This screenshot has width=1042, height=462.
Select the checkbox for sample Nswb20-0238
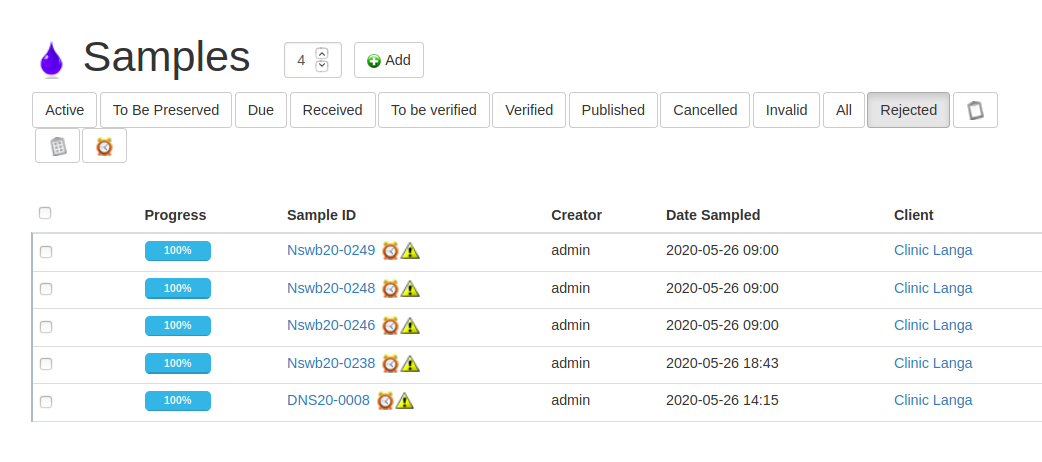[x=46, y=364]
